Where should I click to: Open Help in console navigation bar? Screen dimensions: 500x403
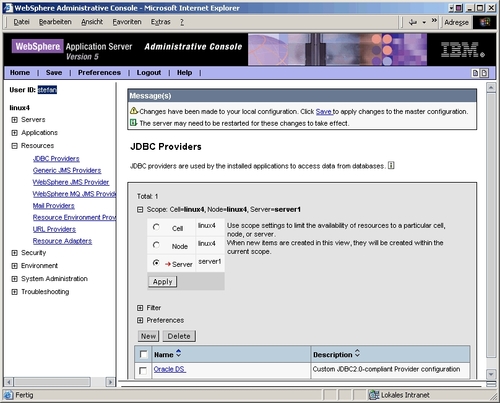tap(184, 73)
